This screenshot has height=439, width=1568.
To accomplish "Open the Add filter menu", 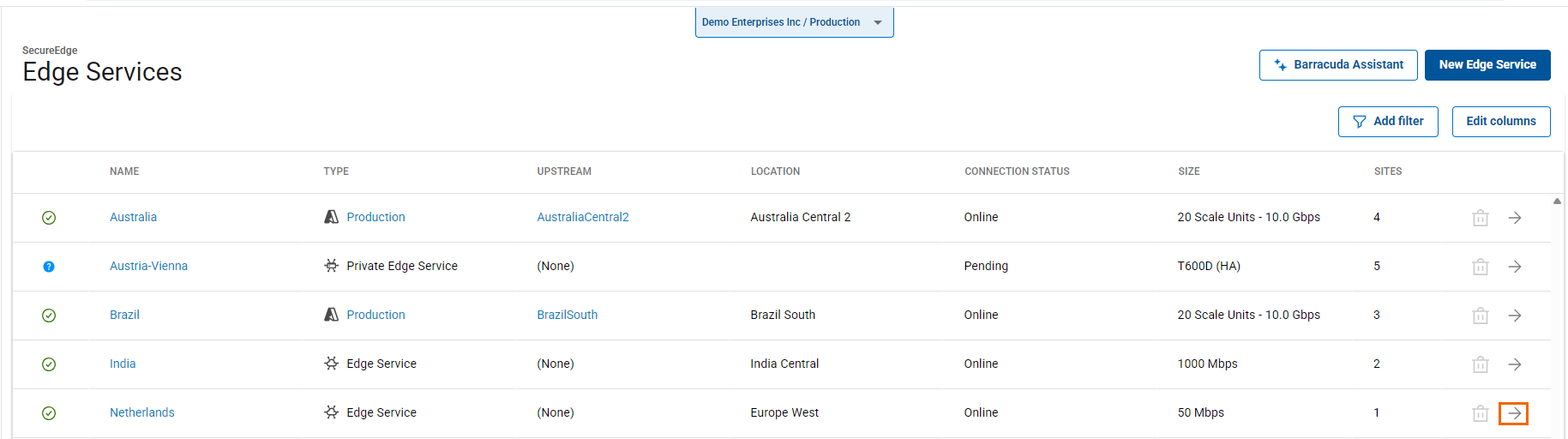I will 1387,122.
